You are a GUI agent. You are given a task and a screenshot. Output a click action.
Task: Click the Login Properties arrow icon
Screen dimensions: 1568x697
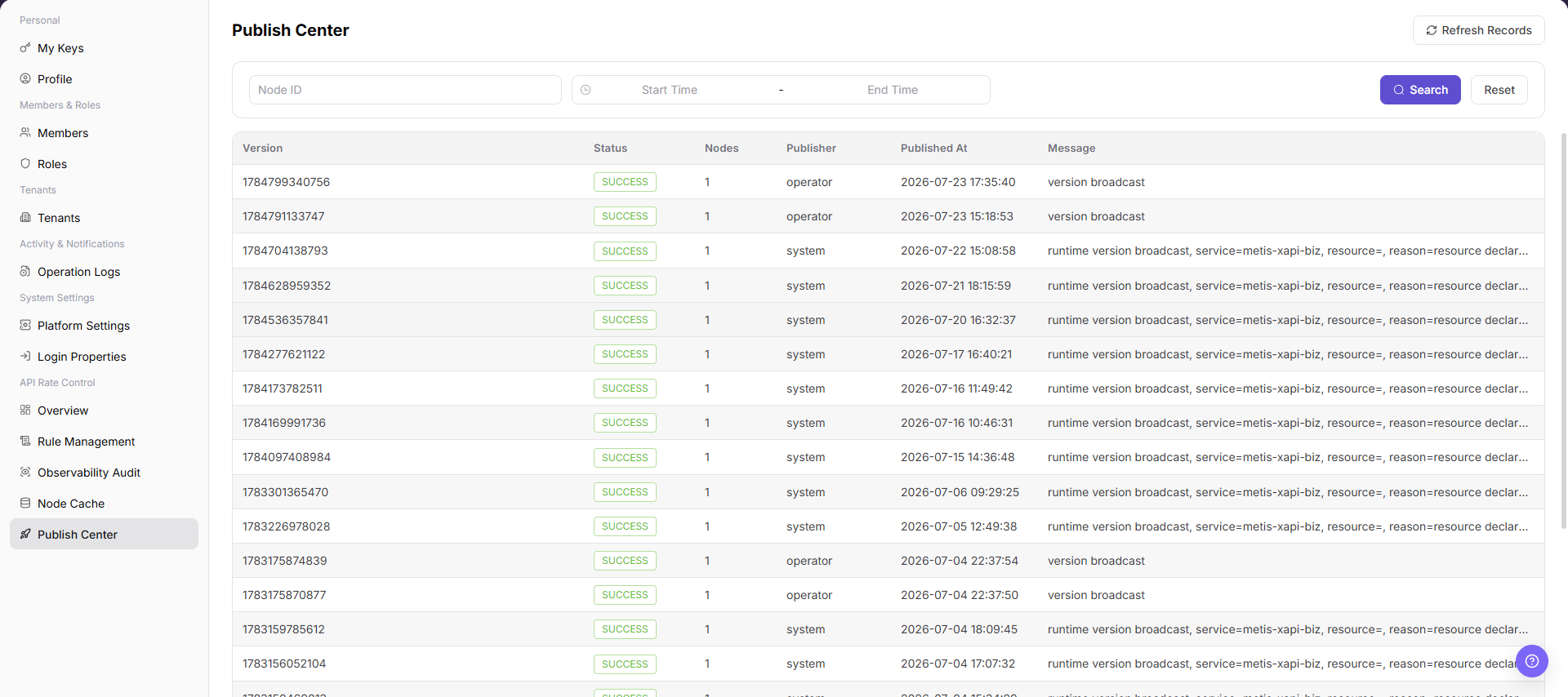[25, 357]
